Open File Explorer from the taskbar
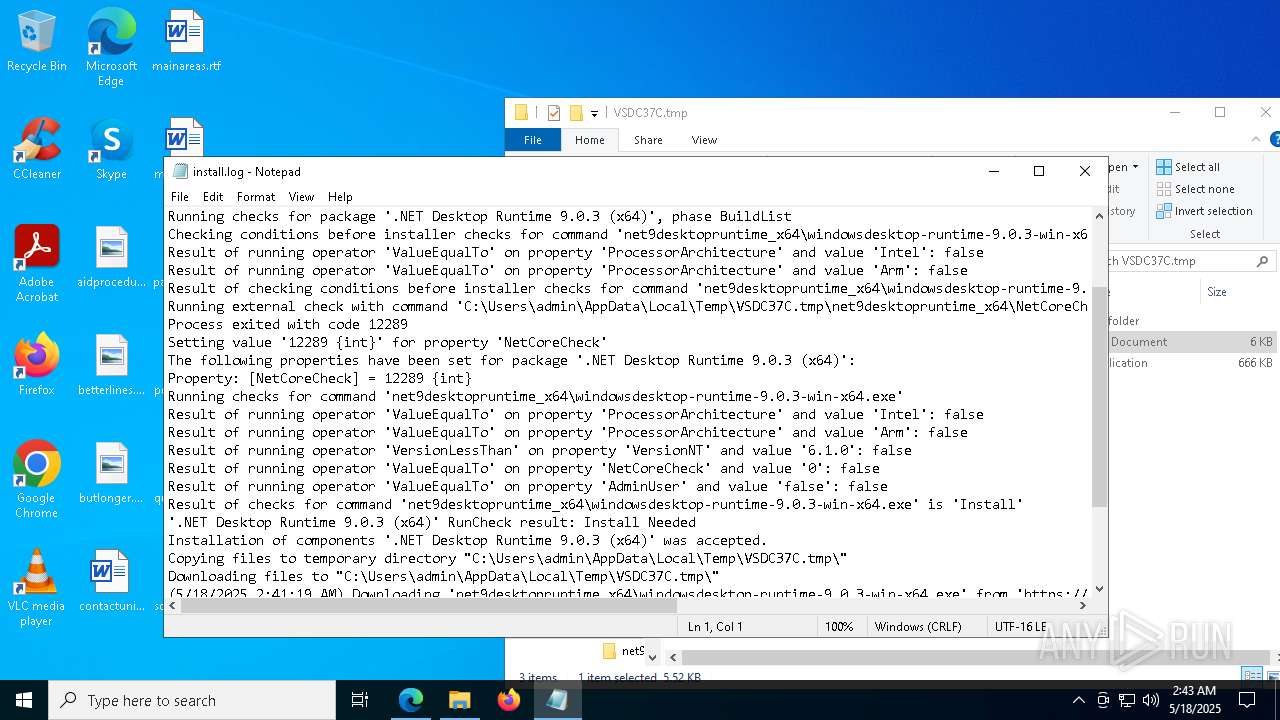1280x720 pixels. pos(460,700)
